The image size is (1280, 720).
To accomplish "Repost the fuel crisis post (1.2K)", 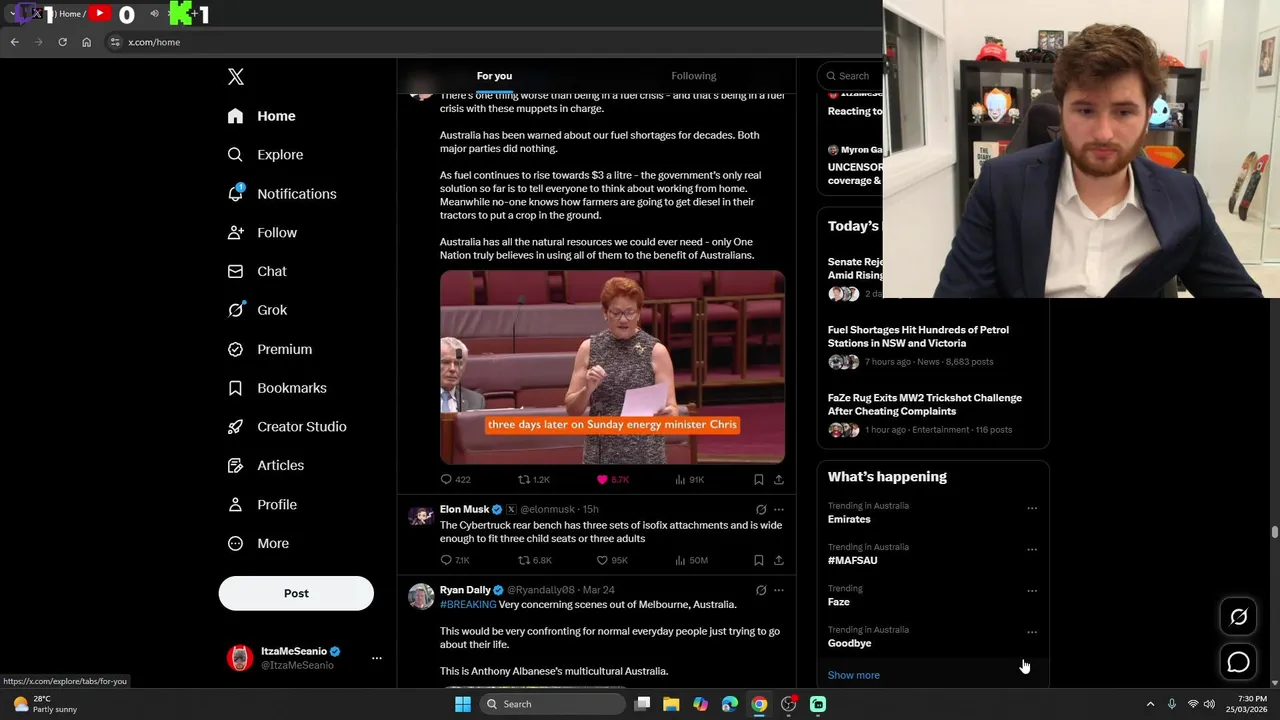I will [534, 480].
